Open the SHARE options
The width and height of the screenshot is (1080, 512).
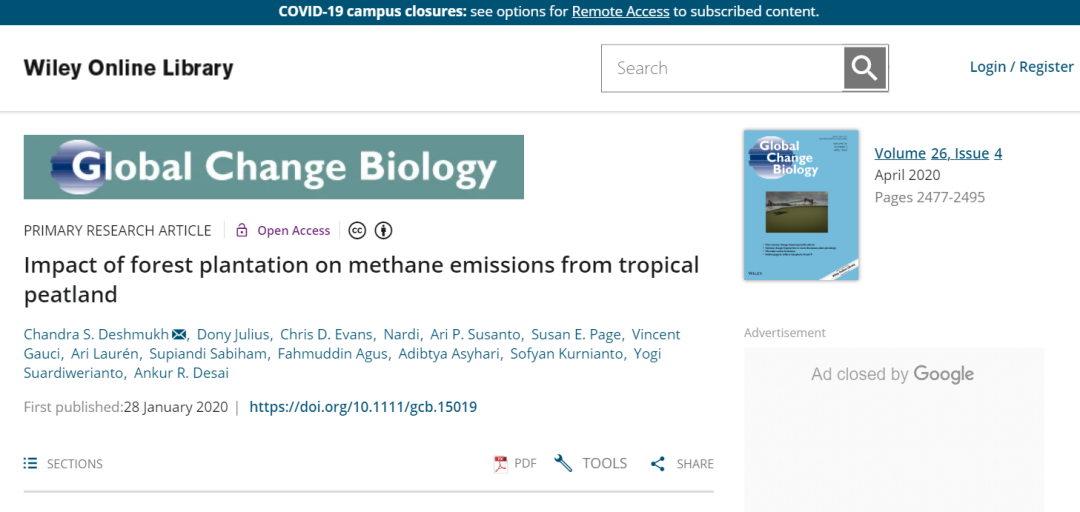pos(682,463)
